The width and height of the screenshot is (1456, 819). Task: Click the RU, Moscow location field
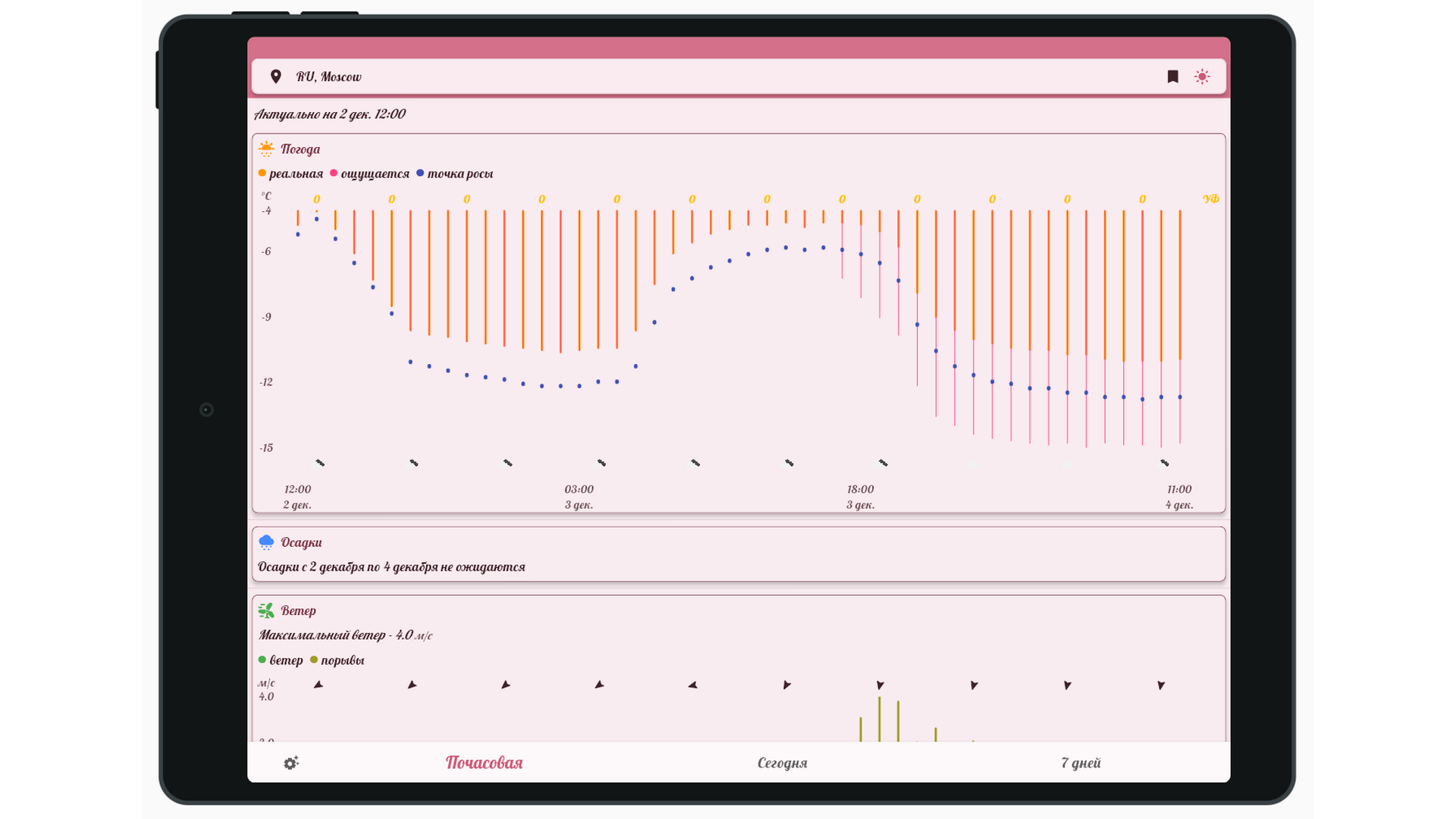(x=328, y=77)
